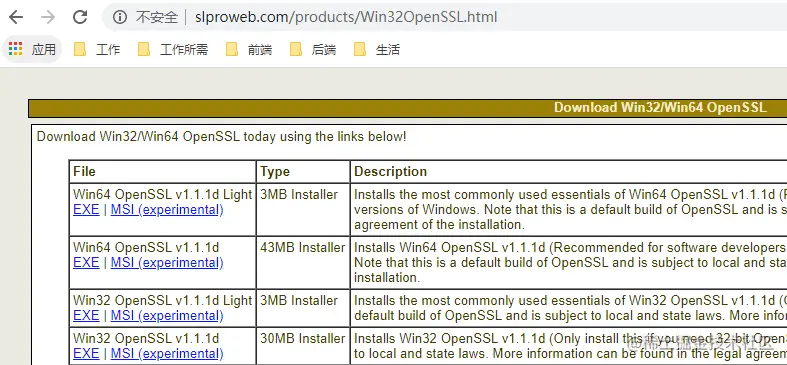Download Win32 OpenSSL v1.1.1d EXE (30MB)
This screenshot has width=787, height=365.
click(x=86, y=353)
